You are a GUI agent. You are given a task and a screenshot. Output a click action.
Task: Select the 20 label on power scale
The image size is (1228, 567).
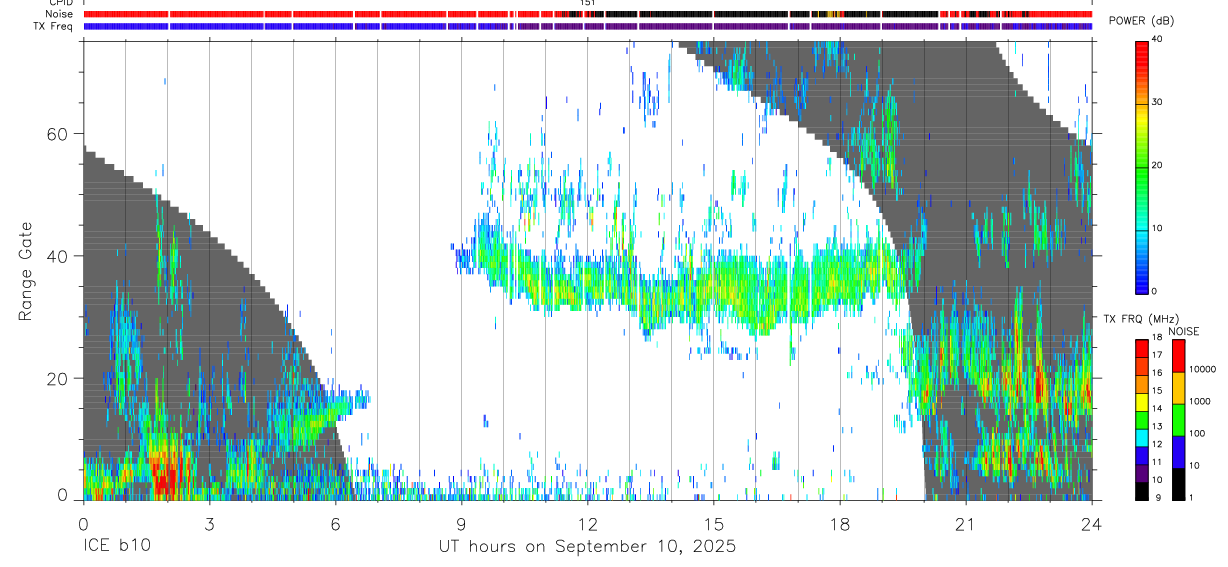point(1159,165)
